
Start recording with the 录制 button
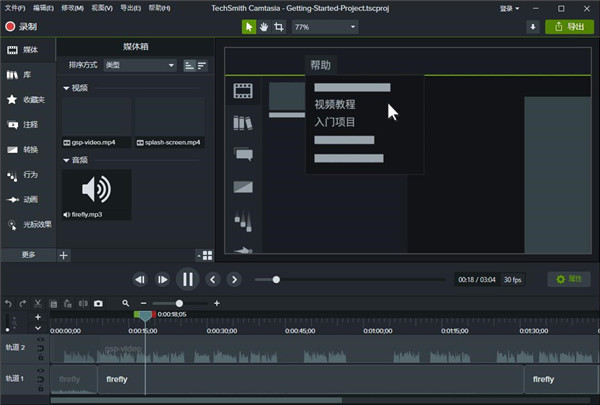coord(22,27)
